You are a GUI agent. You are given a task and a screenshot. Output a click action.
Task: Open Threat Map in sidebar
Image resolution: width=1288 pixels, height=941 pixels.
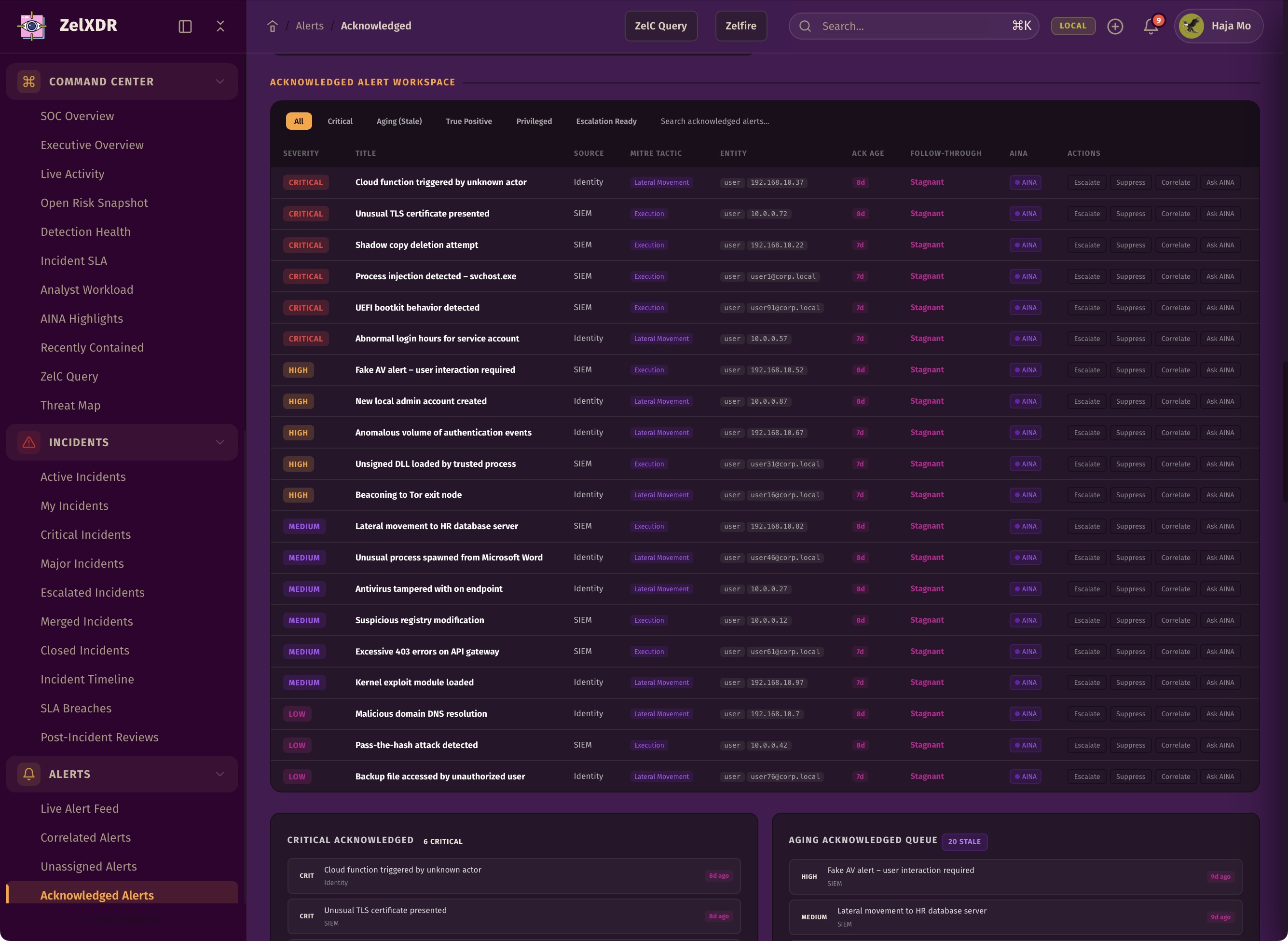pyautogui.click(x=70, y=406)
